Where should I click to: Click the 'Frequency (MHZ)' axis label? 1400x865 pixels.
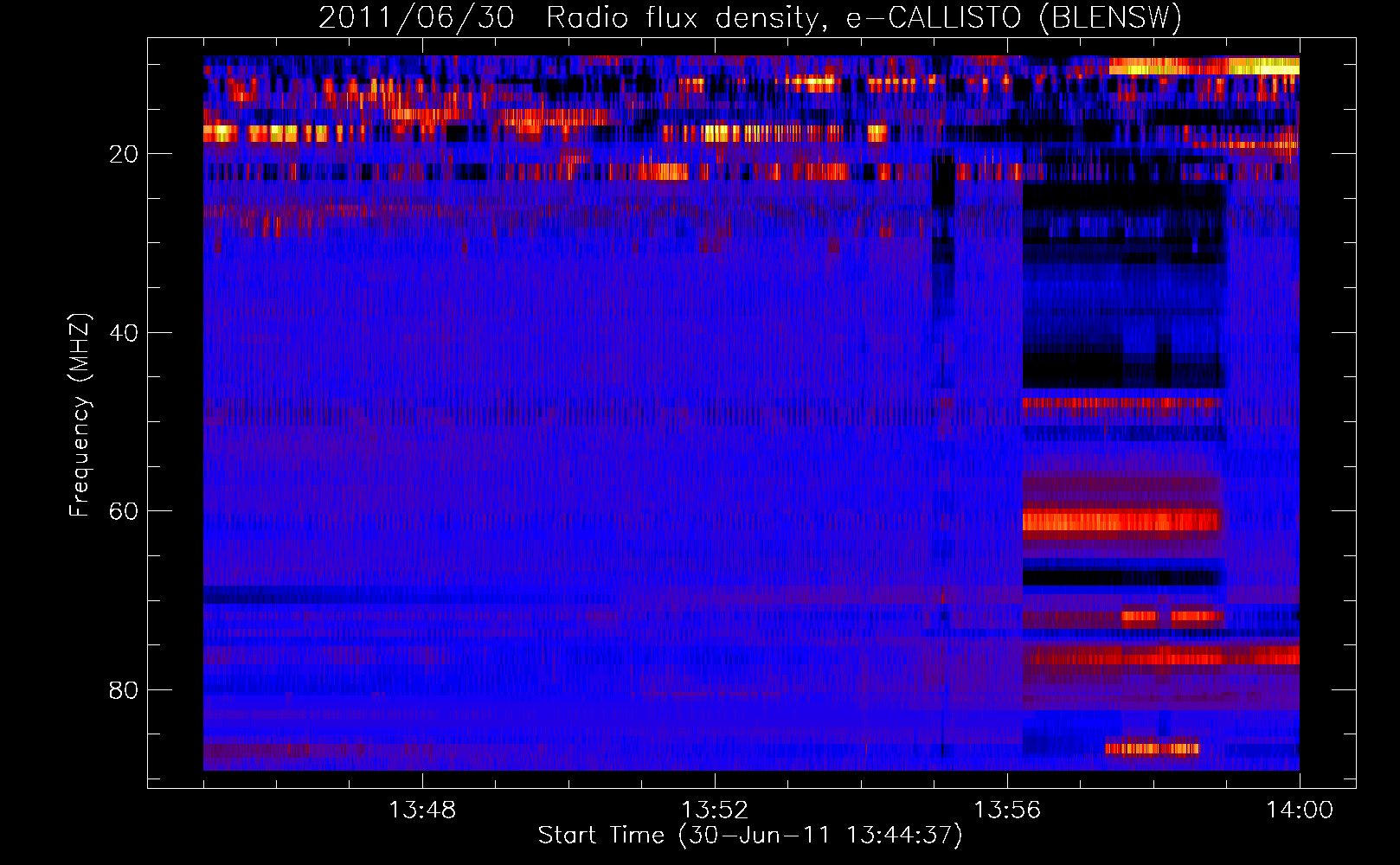tap(79, 415)
